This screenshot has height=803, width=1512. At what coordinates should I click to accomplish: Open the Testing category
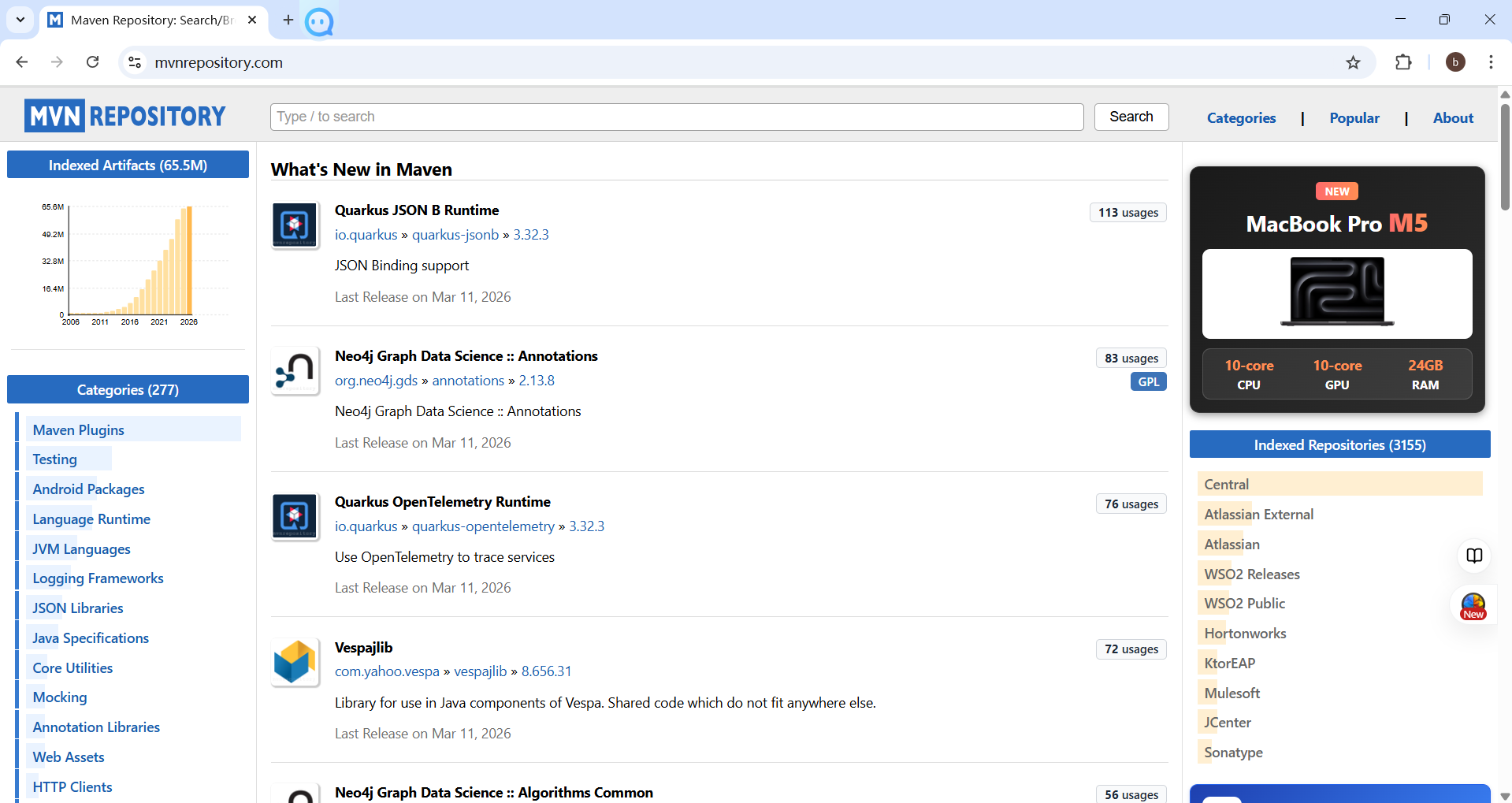[x=54, y=459]
